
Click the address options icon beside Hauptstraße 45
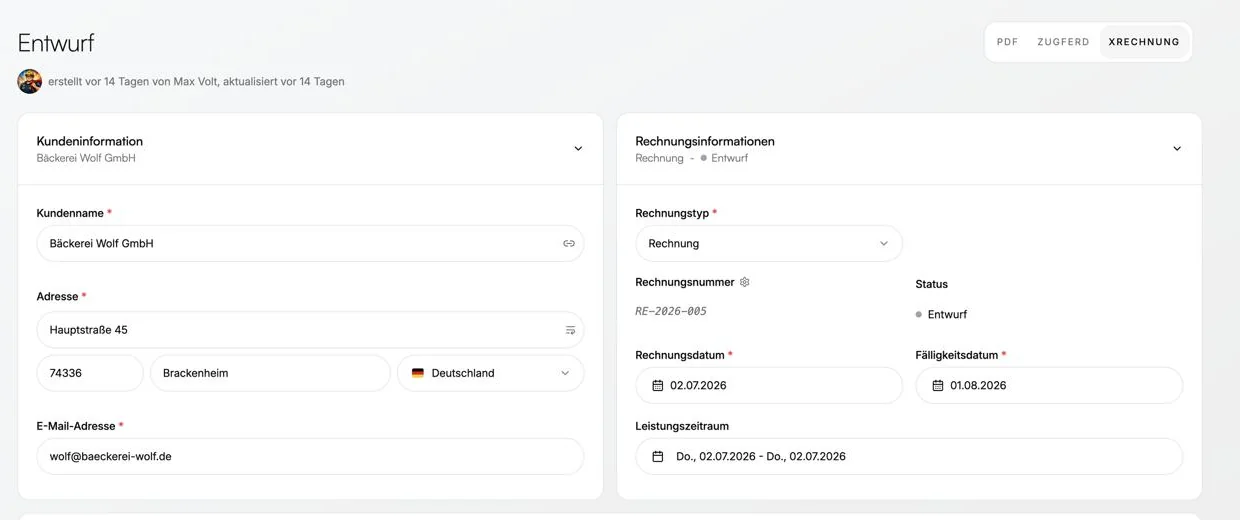pos(570,330)
